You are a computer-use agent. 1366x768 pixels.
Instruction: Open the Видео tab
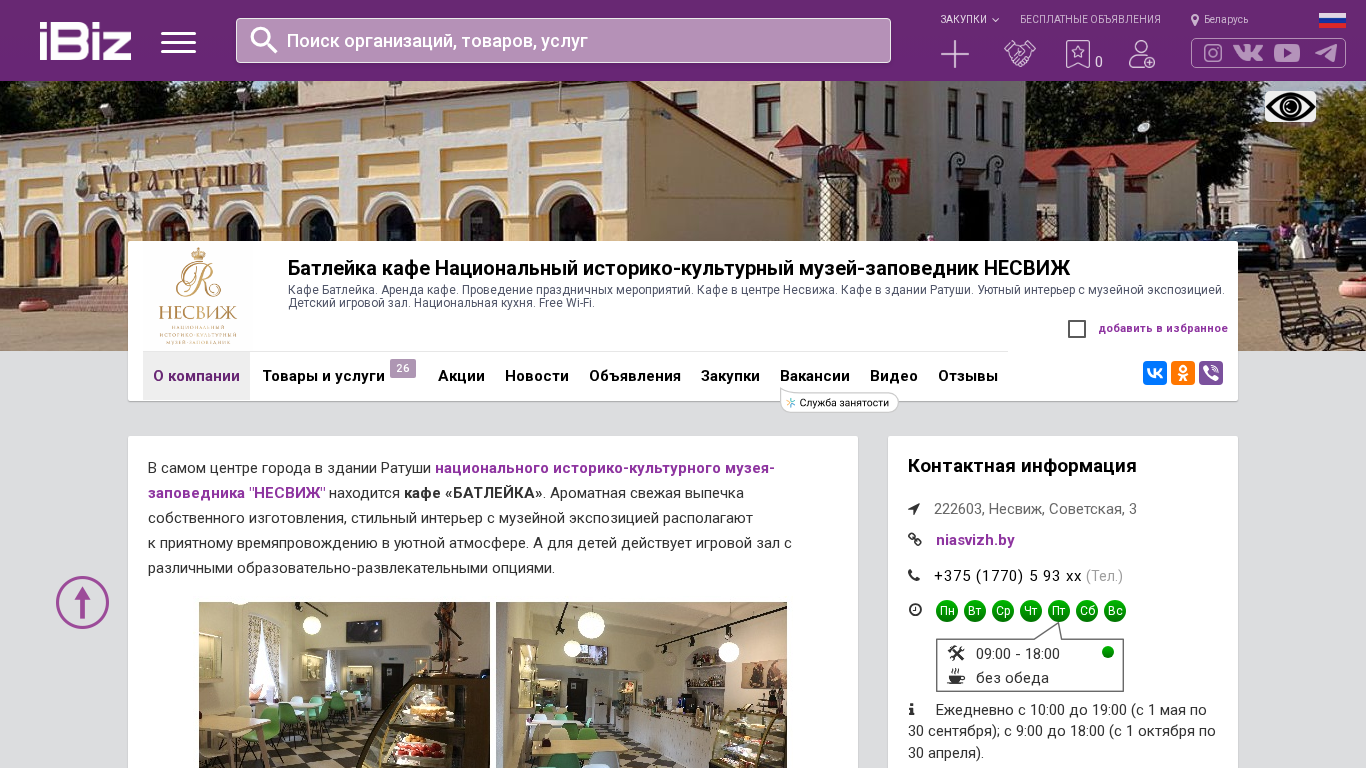pos(894,376)
